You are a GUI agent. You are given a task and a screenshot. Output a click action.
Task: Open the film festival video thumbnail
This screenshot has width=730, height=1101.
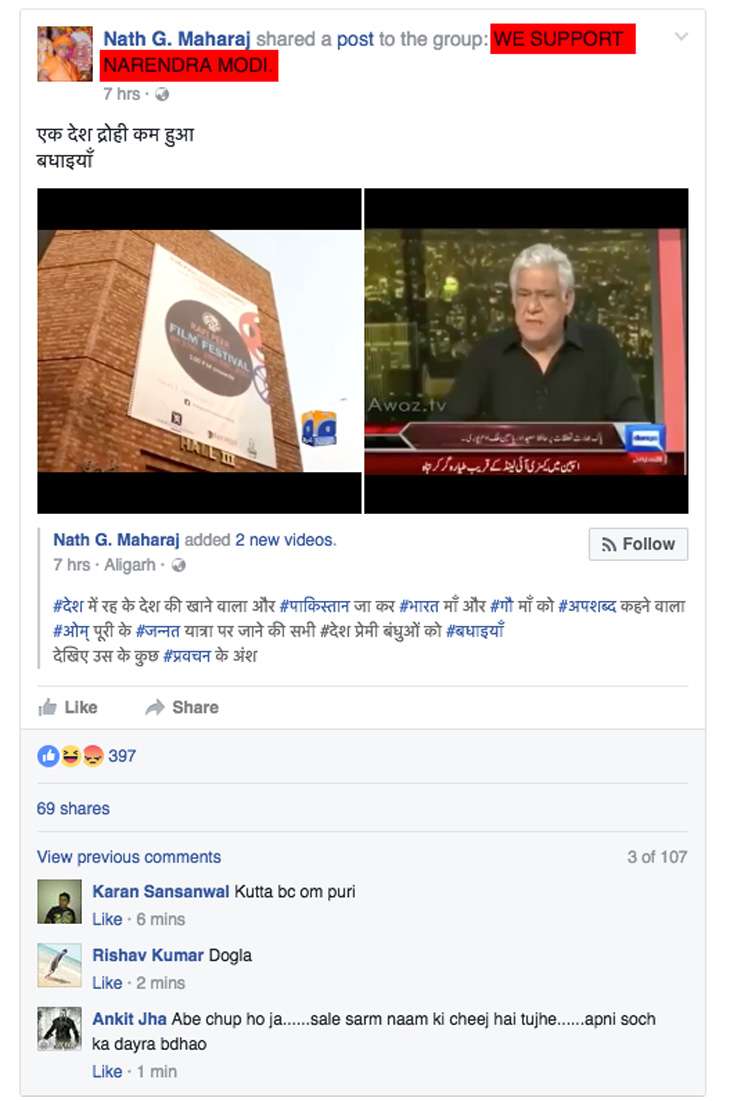(199, 350)
